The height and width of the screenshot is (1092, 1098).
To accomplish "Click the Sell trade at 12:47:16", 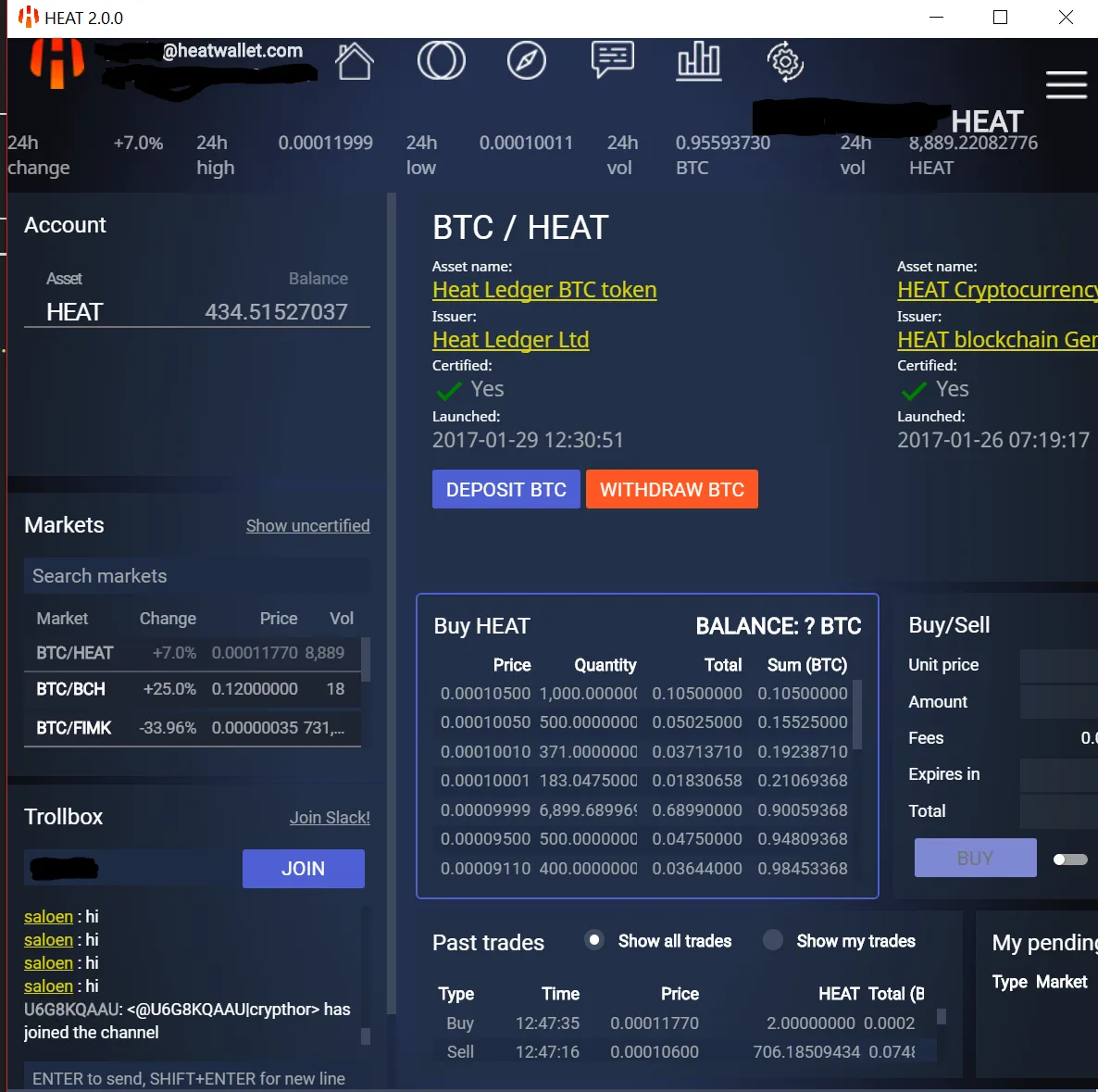I will tap(684, 1052).
